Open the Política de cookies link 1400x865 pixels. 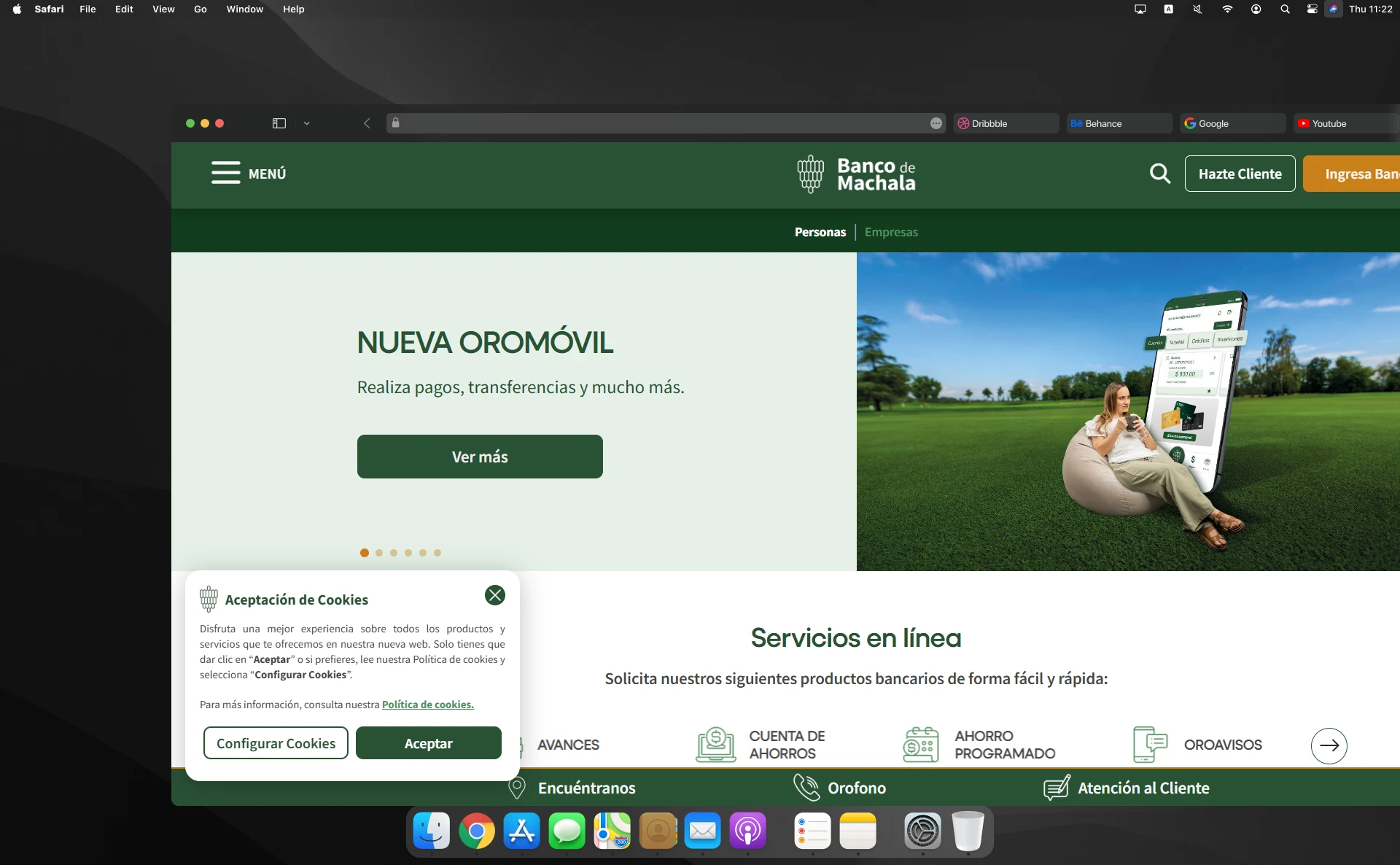(x=428, y=705)
